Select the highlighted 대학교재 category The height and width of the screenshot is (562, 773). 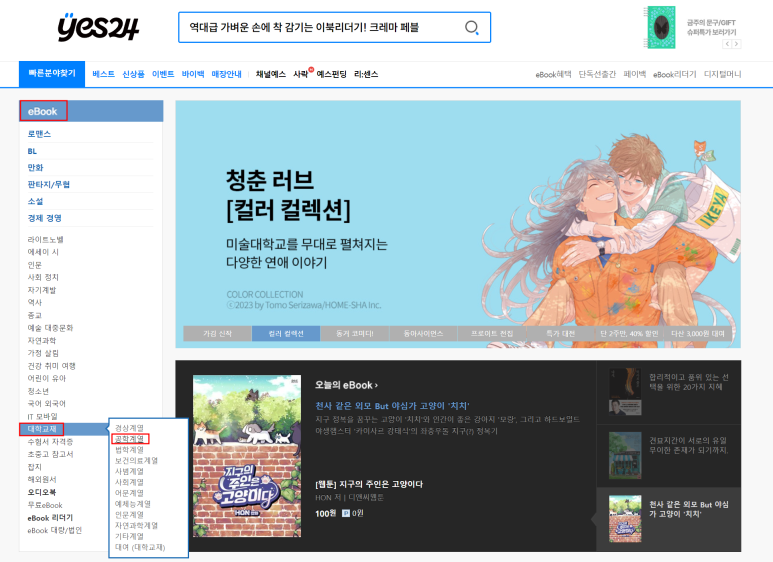pyautogui.click(x=42, y=429)
